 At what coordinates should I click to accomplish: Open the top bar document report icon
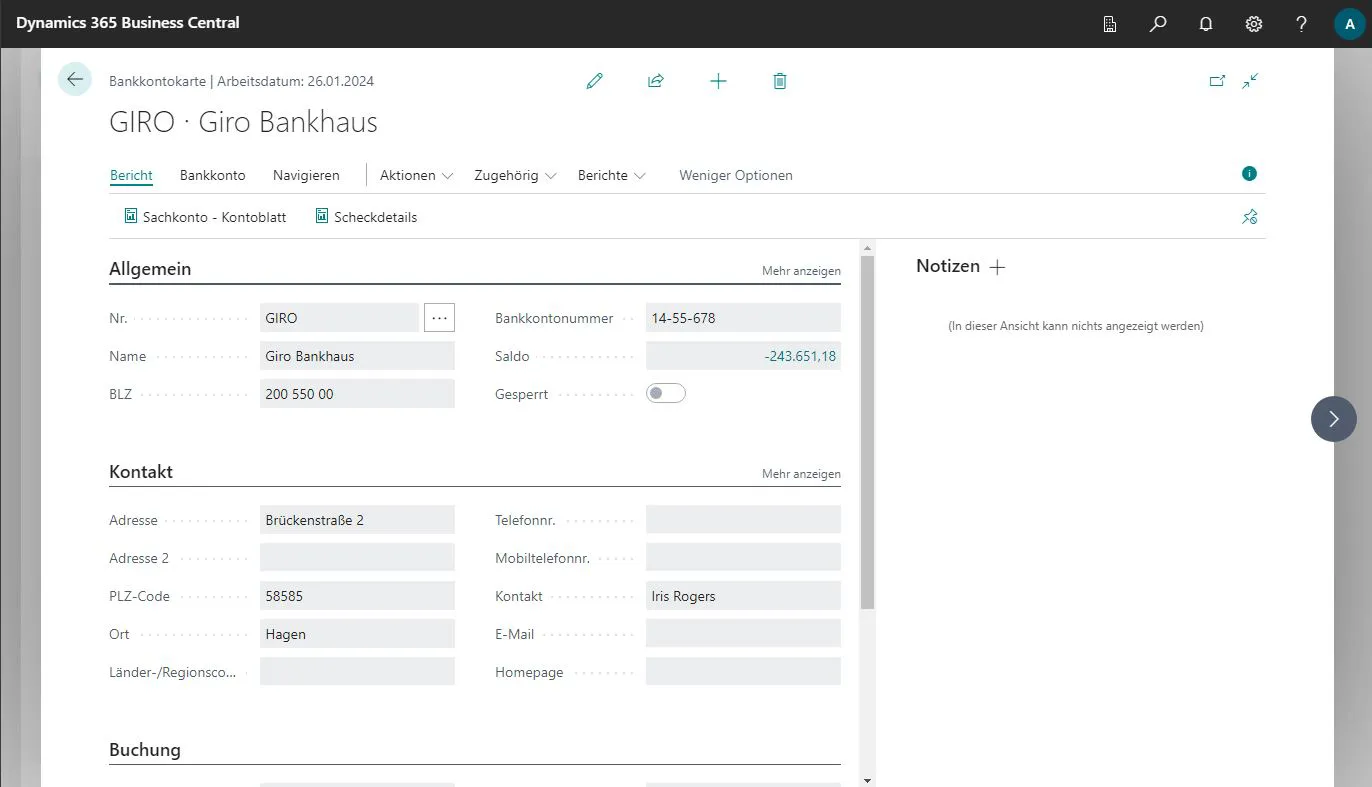click(1110, 24)
